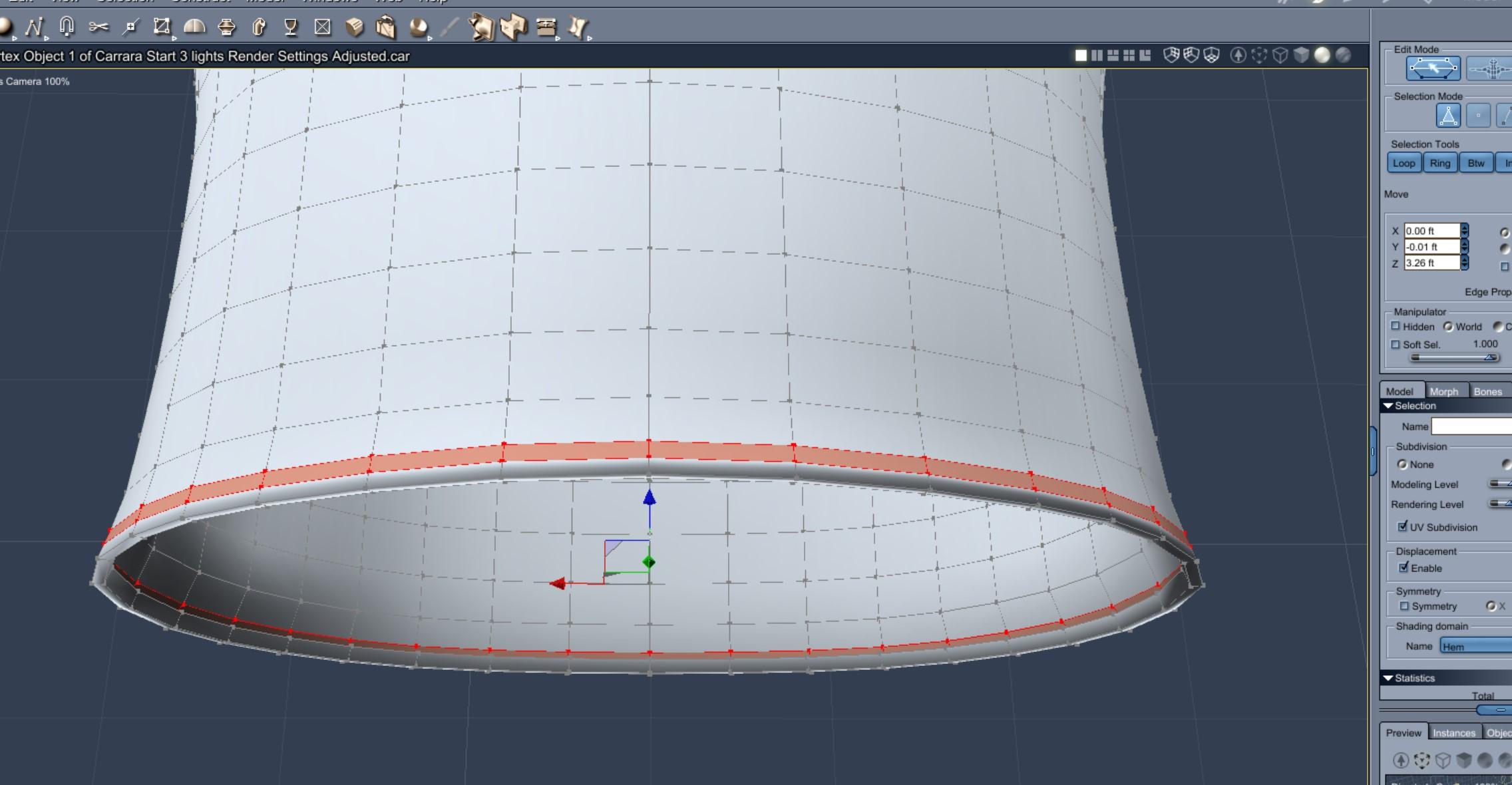Select the World manipulator radio button
Image resolution: width=1512 pixels, height=785 pixels.
pyautogui.click(x=1447, y=327)
